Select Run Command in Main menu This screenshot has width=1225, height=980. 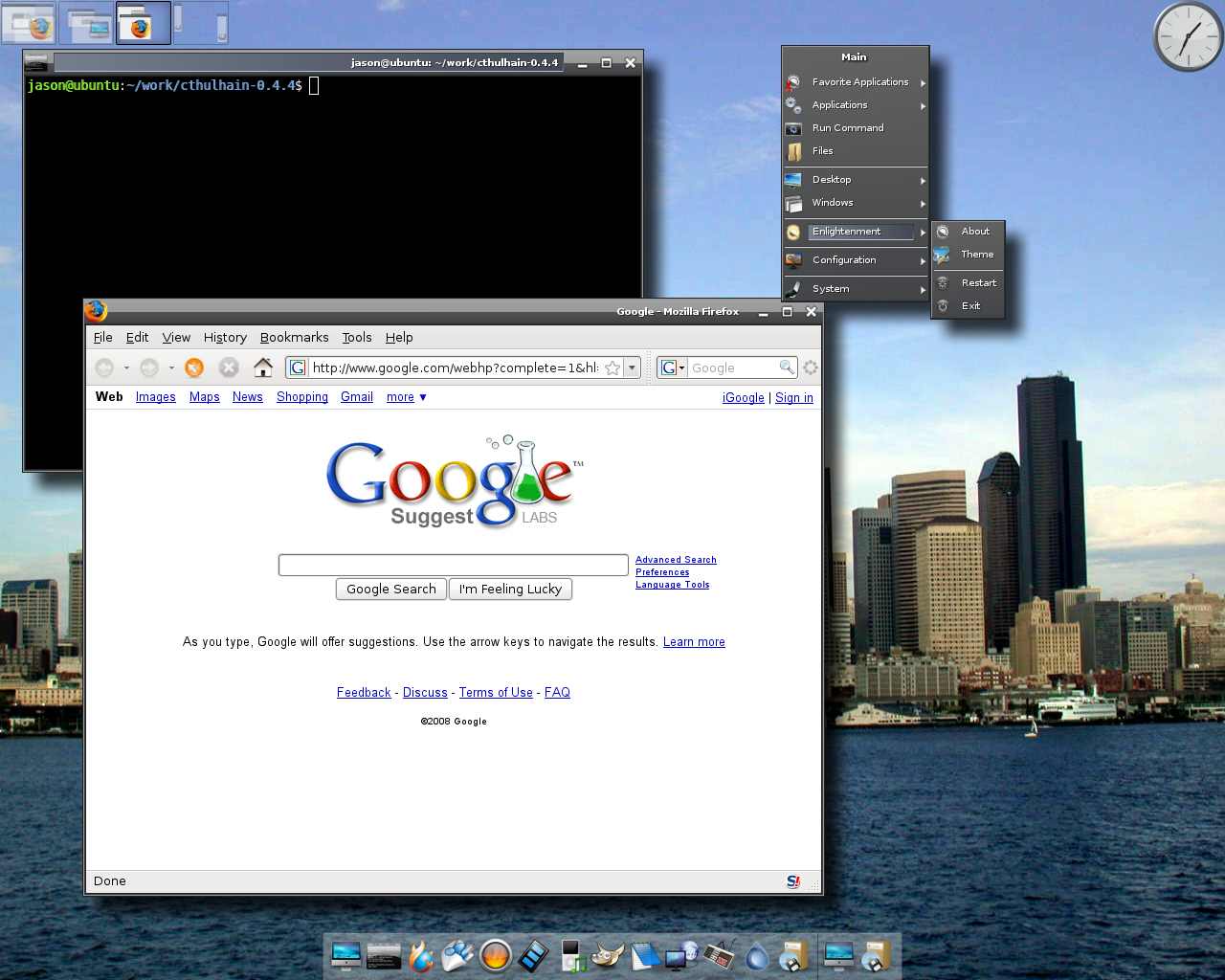[x=856, y=128]
